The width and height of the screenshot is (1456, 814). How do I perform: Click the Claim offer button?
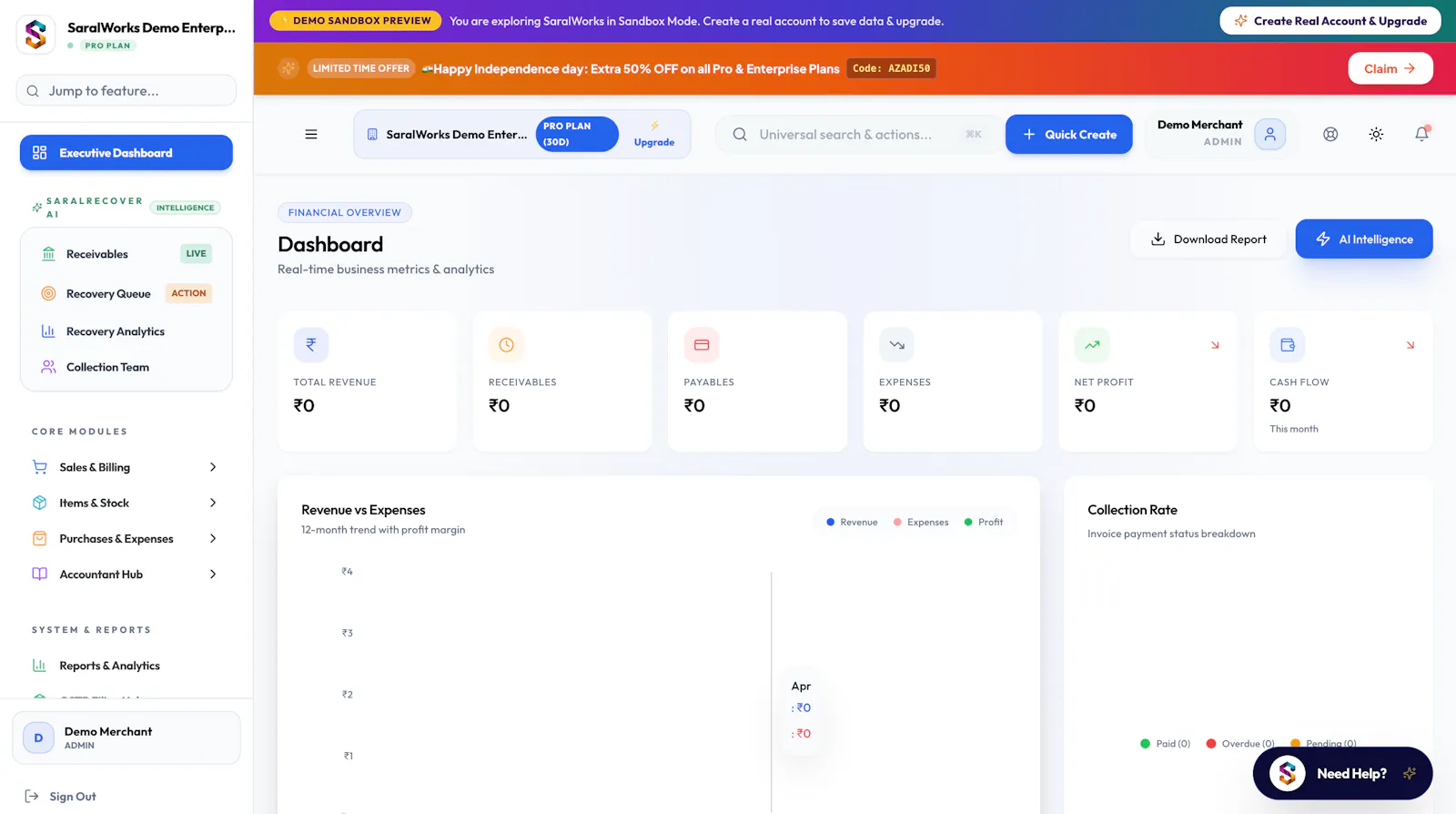tap(1390, 68)
